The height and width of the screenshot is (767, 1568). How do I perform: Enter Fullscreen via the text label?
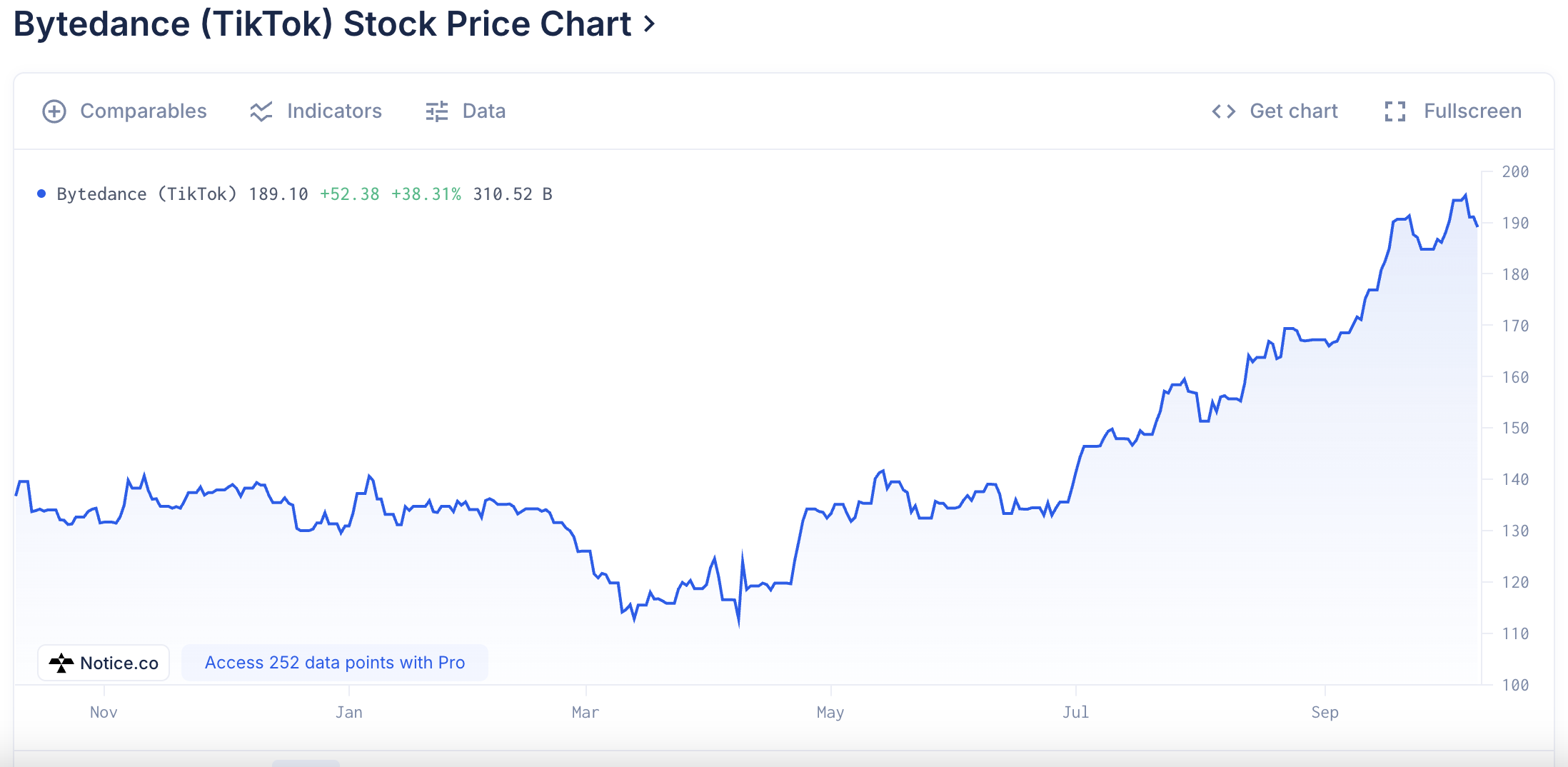click(x=1472, y=111)
